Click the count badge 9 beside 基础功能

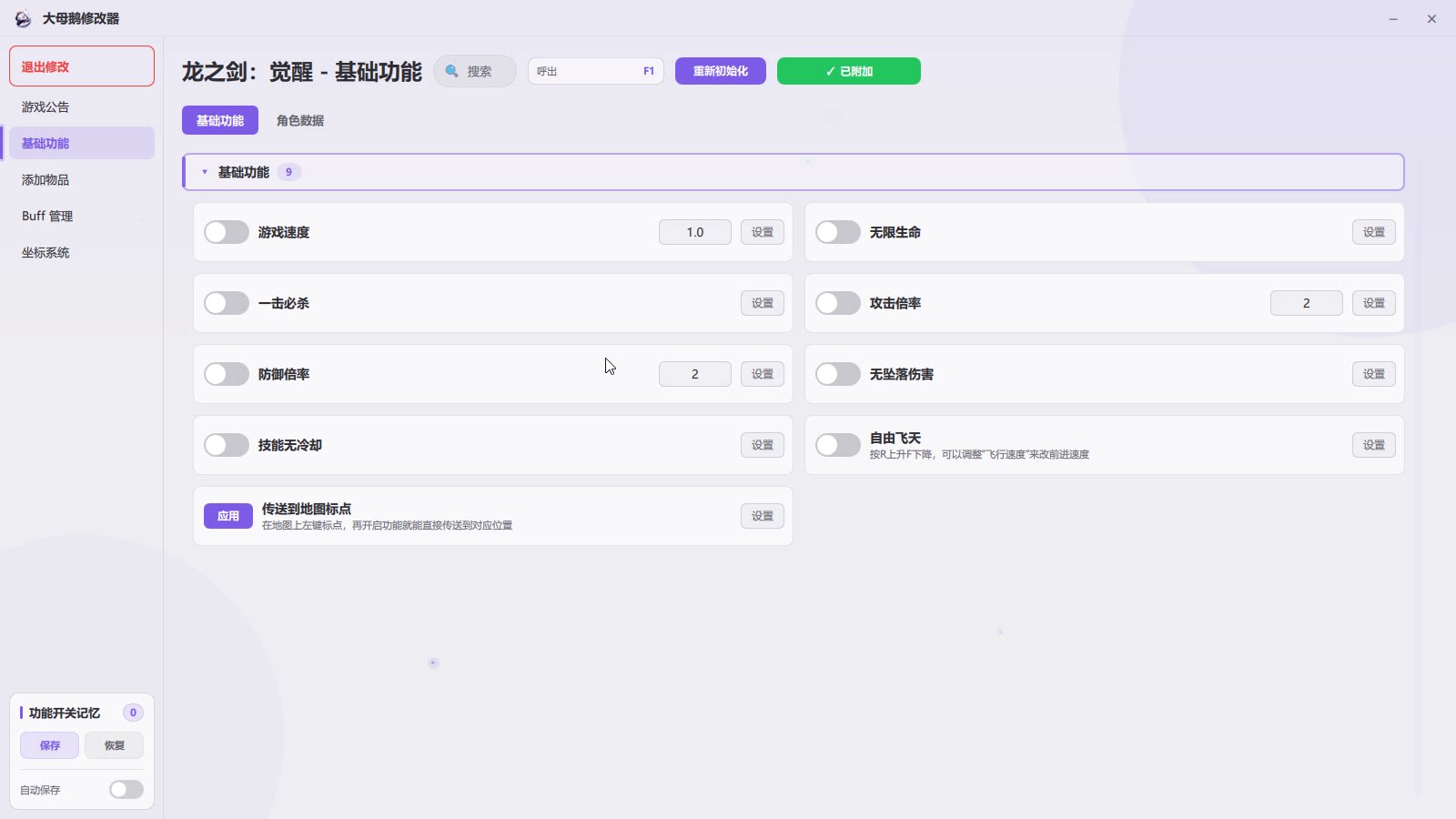[289, 172]
